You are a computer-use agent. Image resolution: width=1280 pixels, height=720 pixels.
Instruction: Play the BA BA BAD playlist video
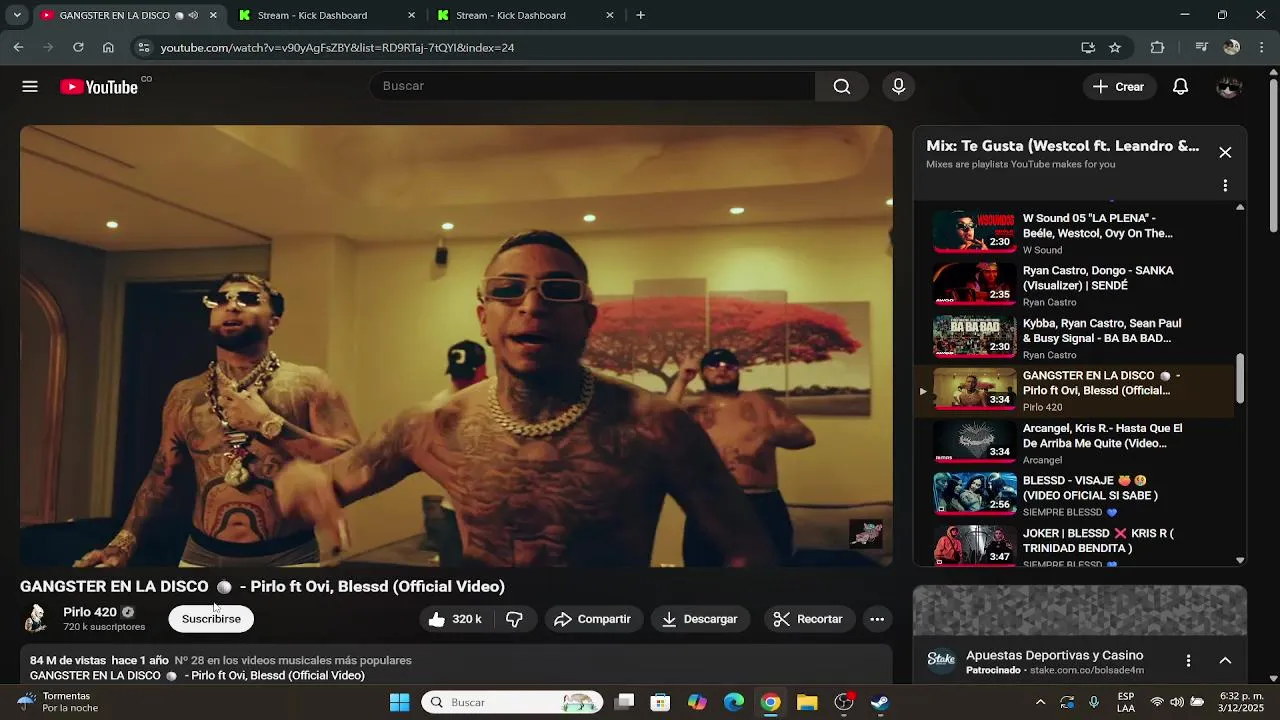(1075, 338)
